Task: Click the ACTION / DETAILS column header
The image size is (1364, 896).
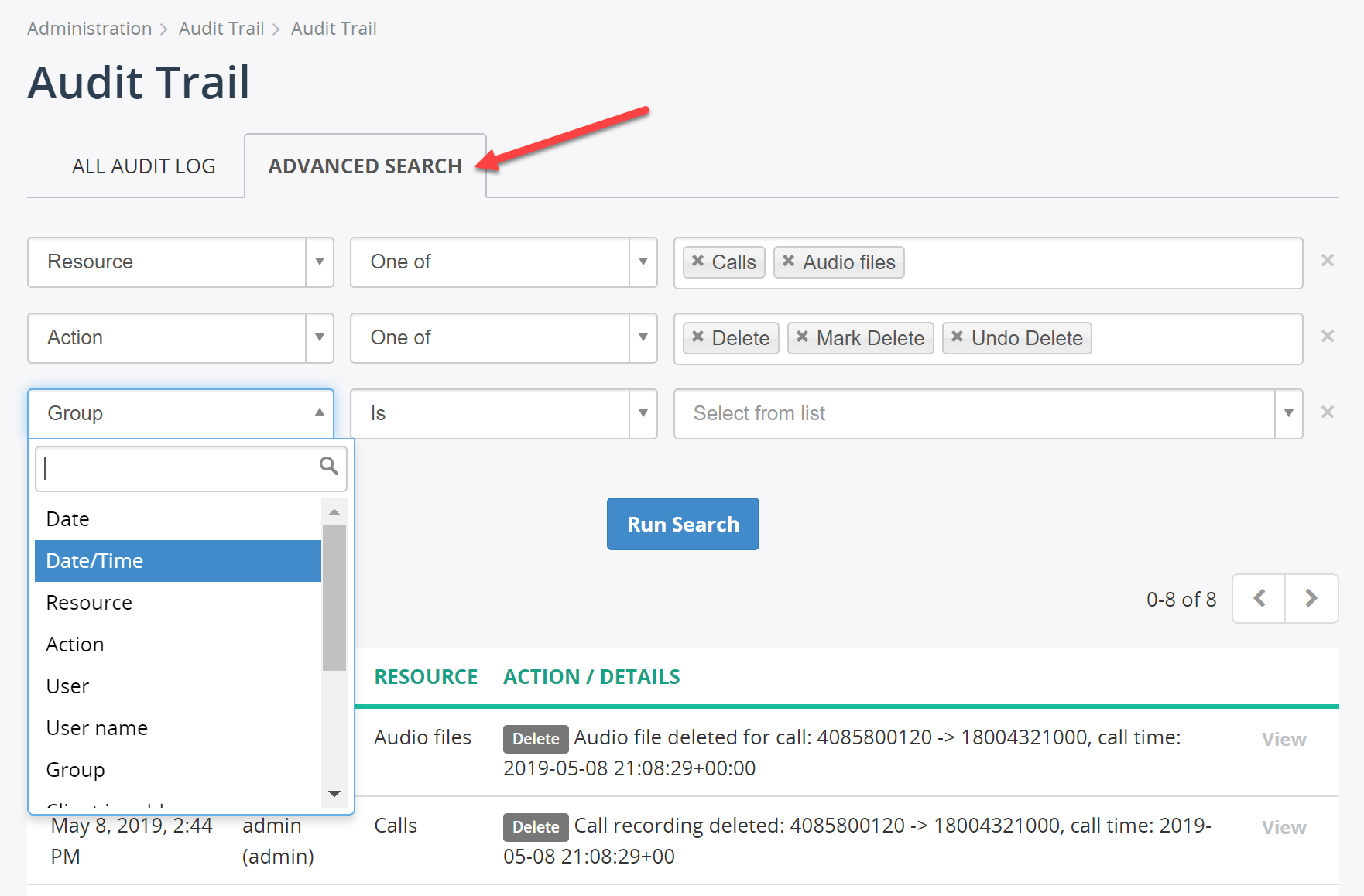Action: coord(591,677)
